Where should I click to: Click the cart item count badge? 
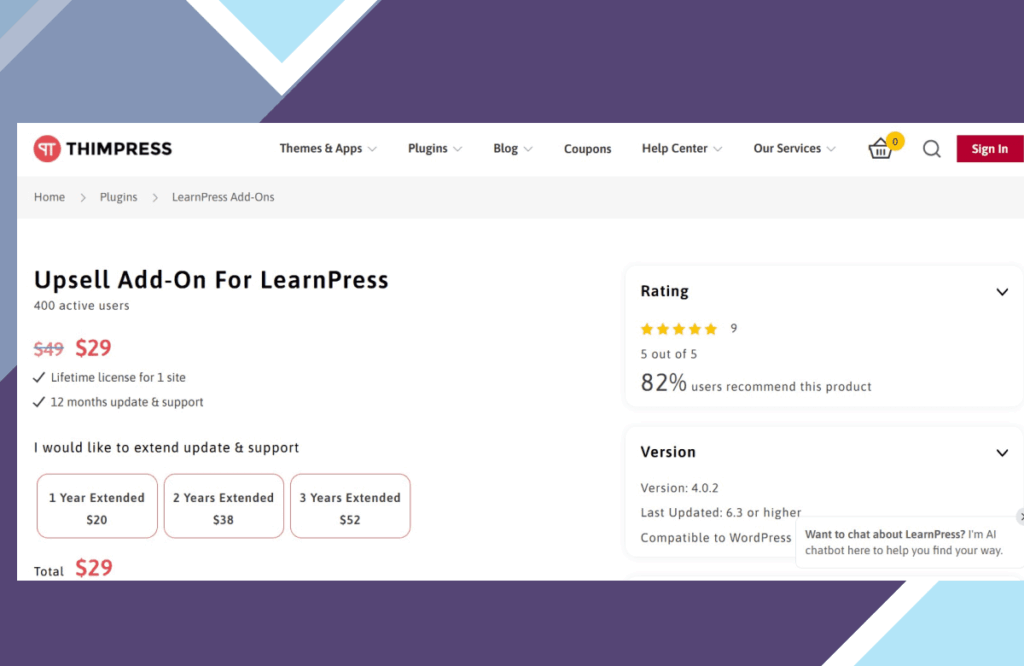(895, 141)
